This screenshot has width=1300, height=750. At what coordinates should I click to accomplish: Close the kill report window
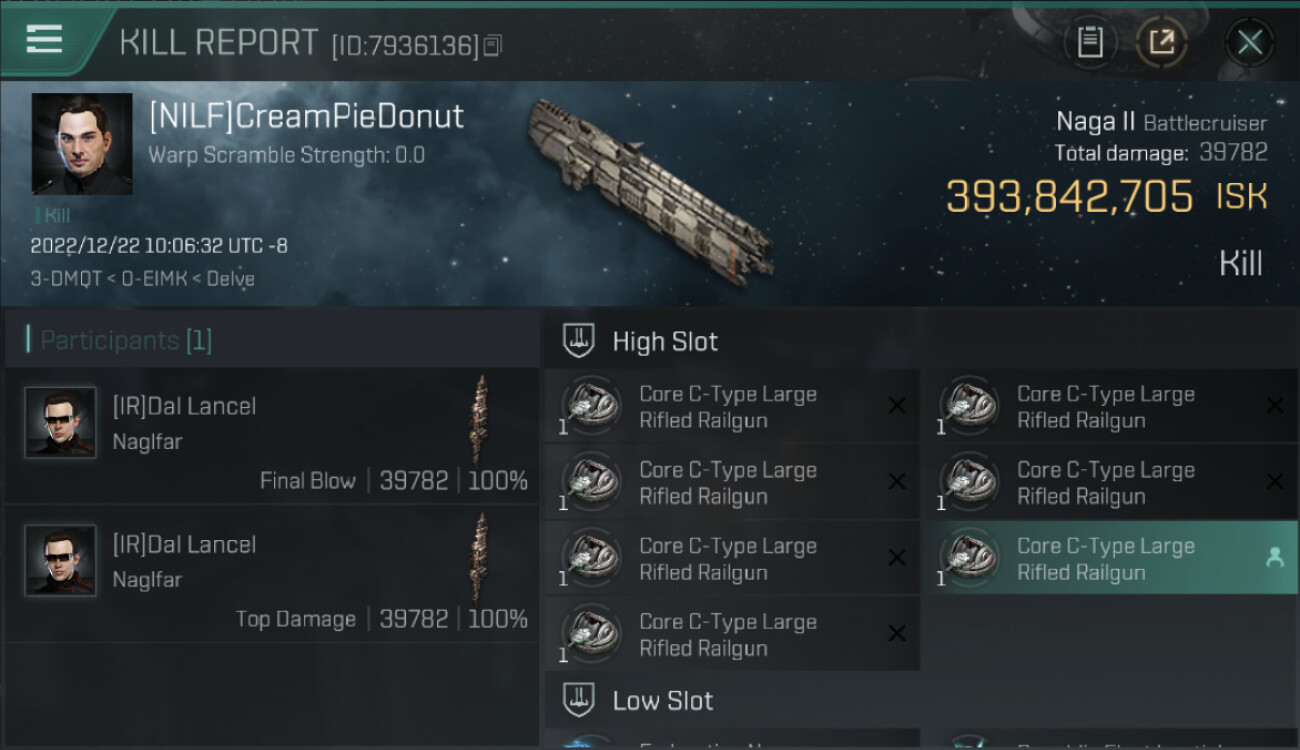click(x=1249, y=43)
